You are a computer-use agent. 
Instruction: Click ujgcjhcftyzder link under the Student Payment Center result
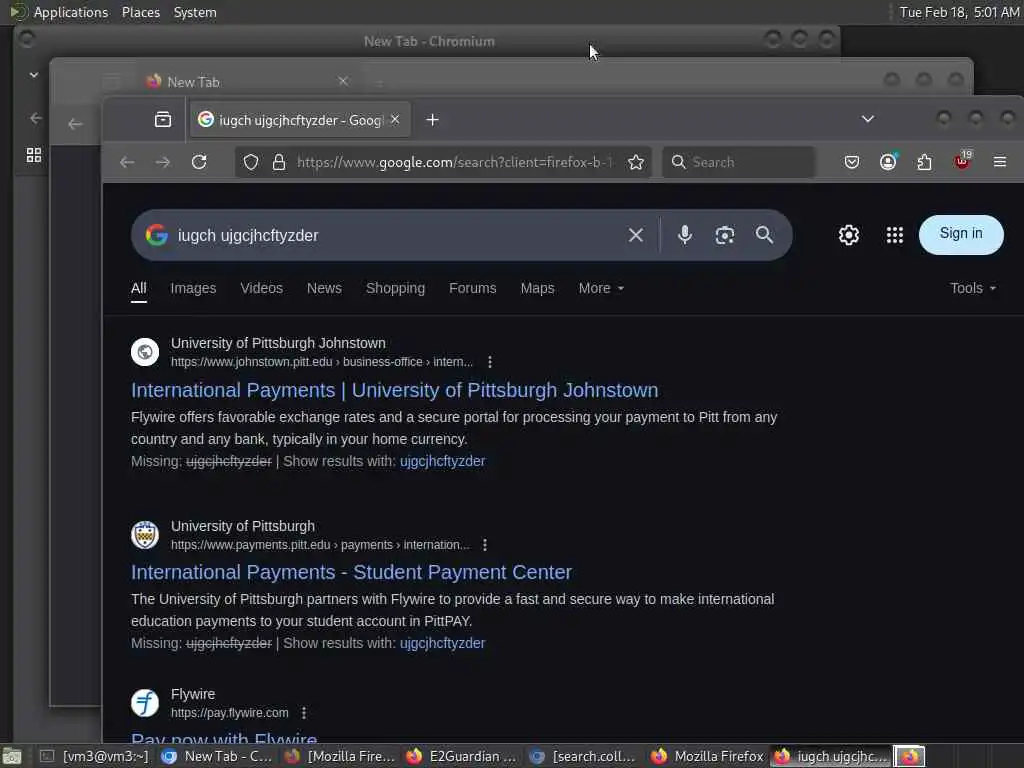pyautogui.click(x=443, y=643)
